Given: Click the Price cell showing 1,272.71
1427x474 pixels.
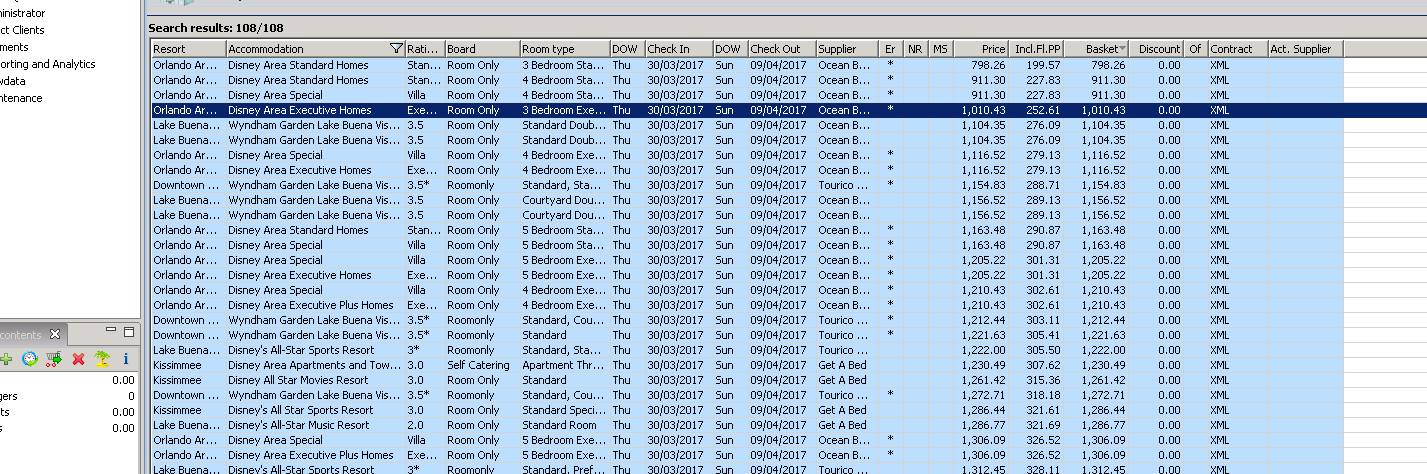Looking at the screenshot, I should (983, 395).
